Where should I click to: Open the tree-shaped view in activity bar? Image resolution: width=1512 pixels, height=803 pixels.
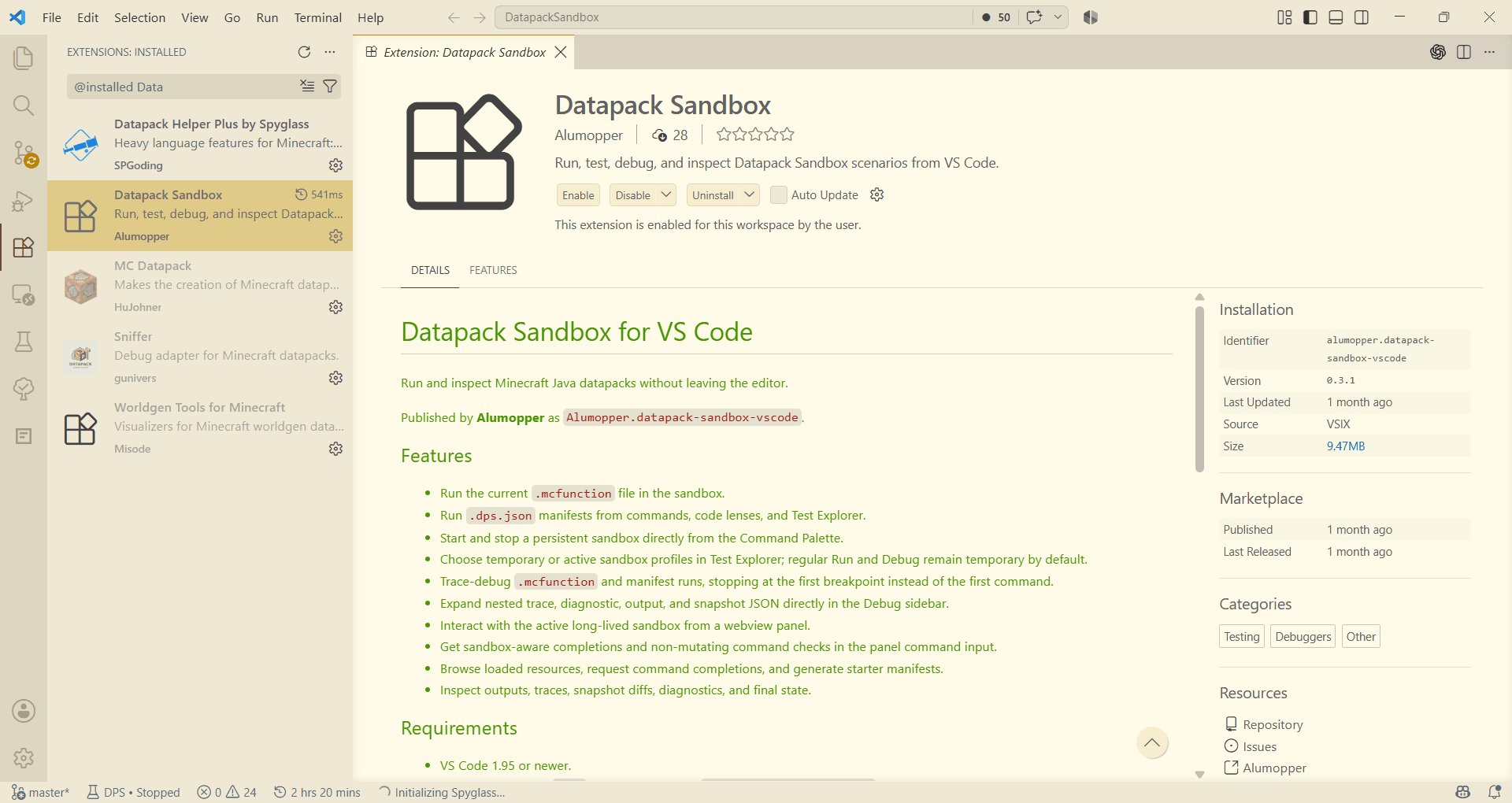(24, 389)
